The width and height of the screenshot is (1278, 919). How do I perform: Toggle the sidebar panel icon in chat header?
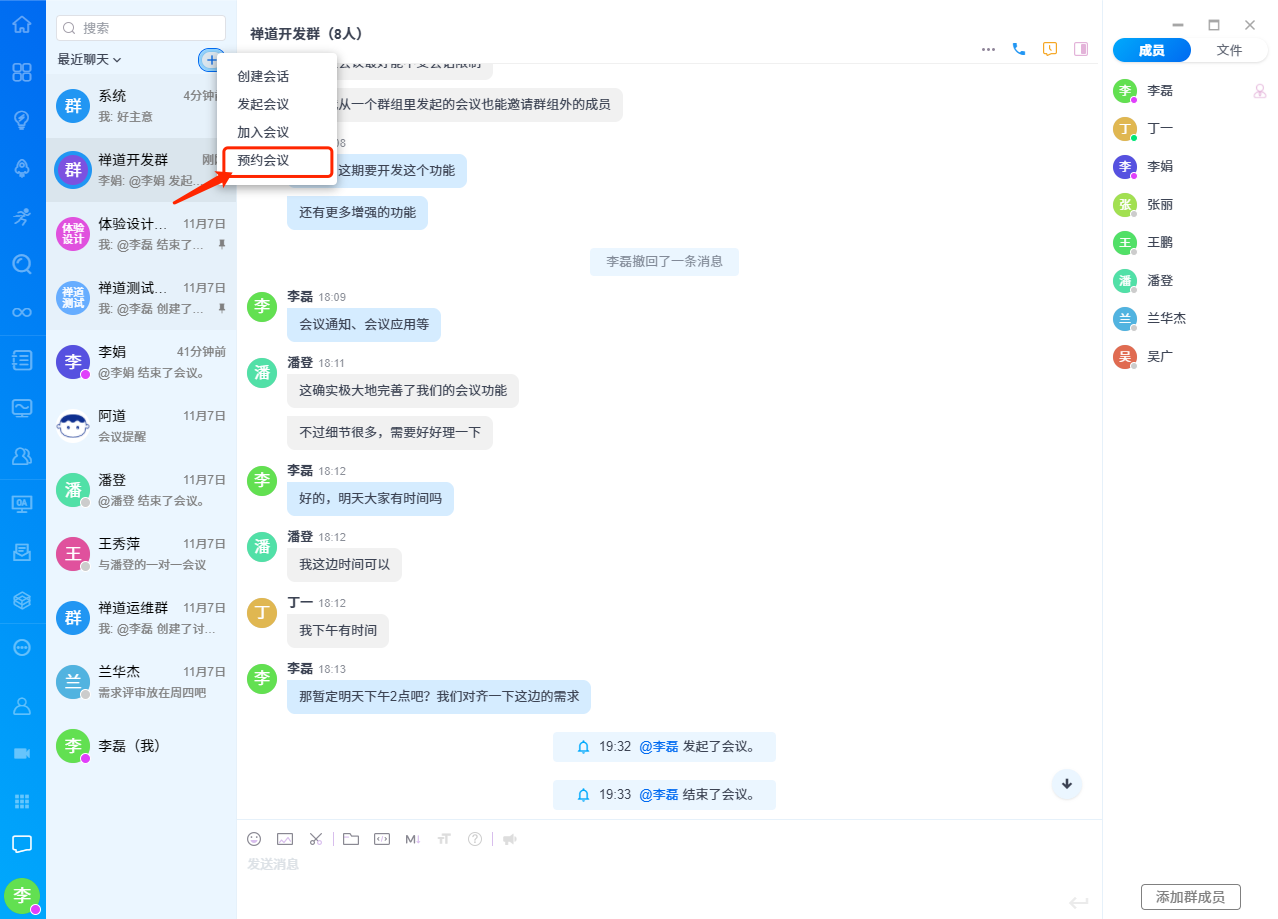(x=1080, y=48)
